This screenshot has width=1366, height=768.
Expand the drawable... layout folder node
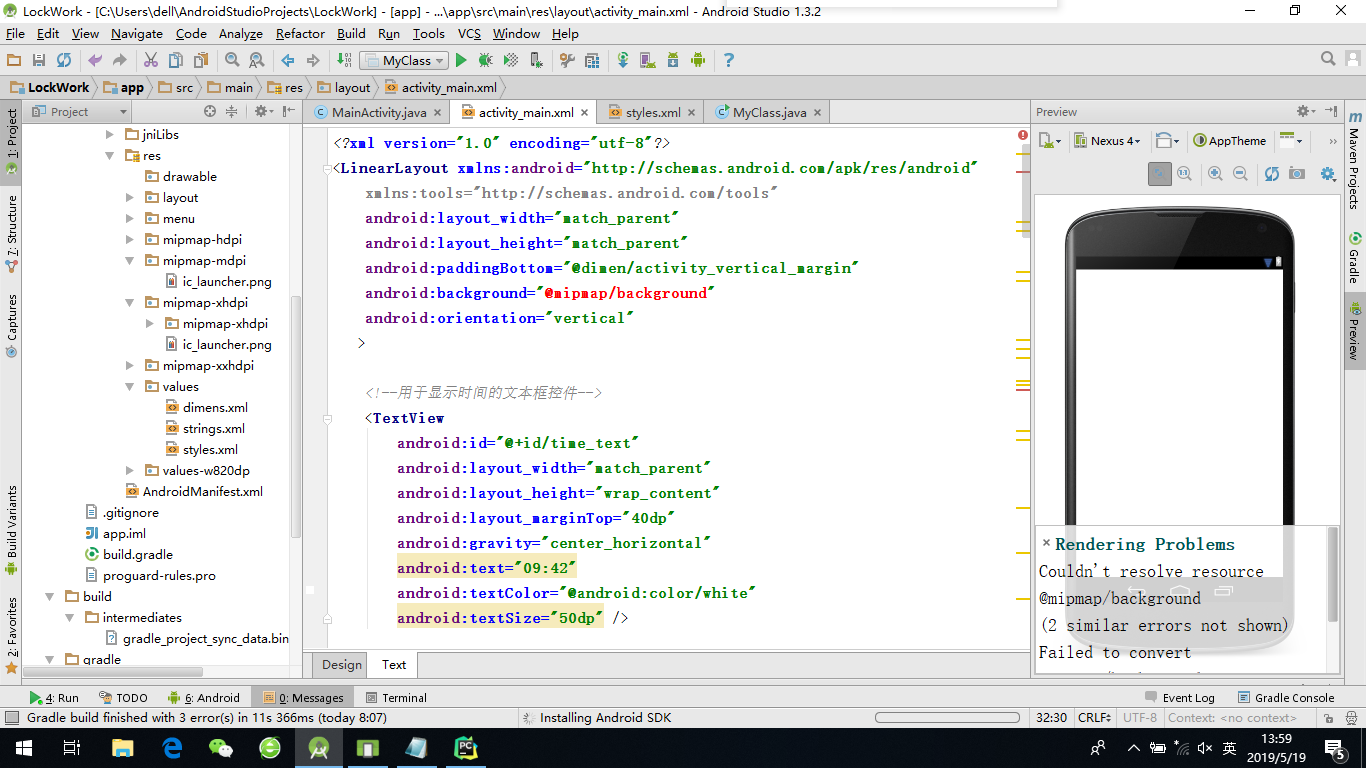pyautogui.click(x=130, y=198)
